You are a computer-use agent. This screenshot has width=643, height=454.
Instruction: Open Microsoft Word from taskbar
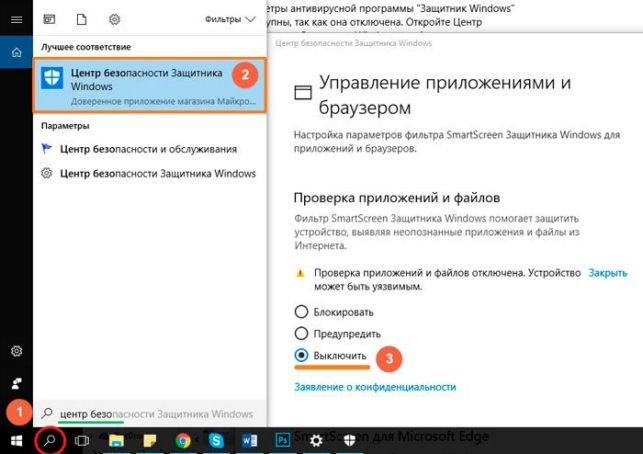tap(249, 441)
